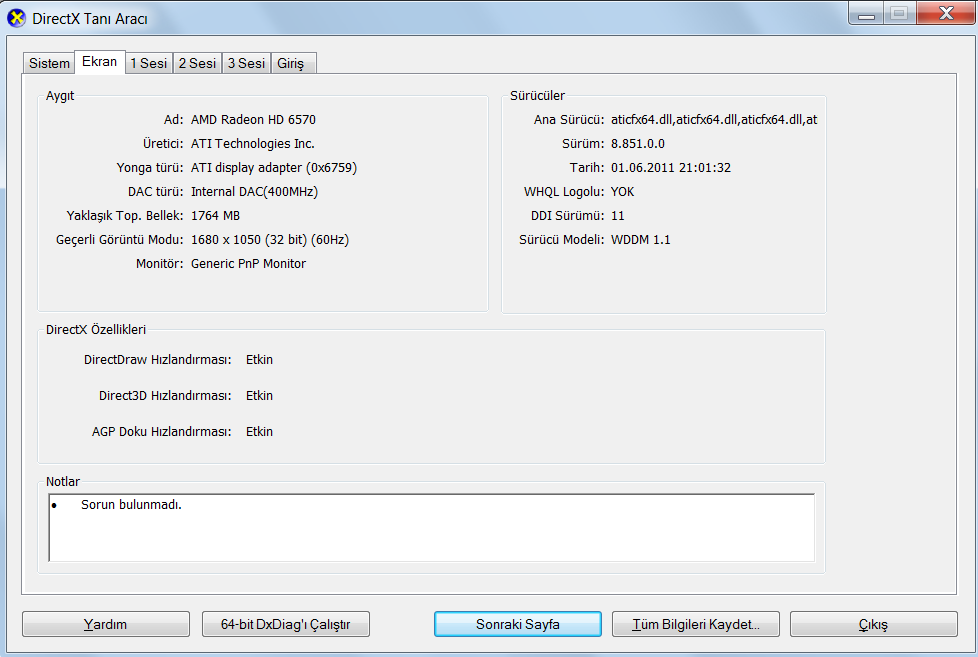Open the 2 Sesi tab

coord(197,63)
